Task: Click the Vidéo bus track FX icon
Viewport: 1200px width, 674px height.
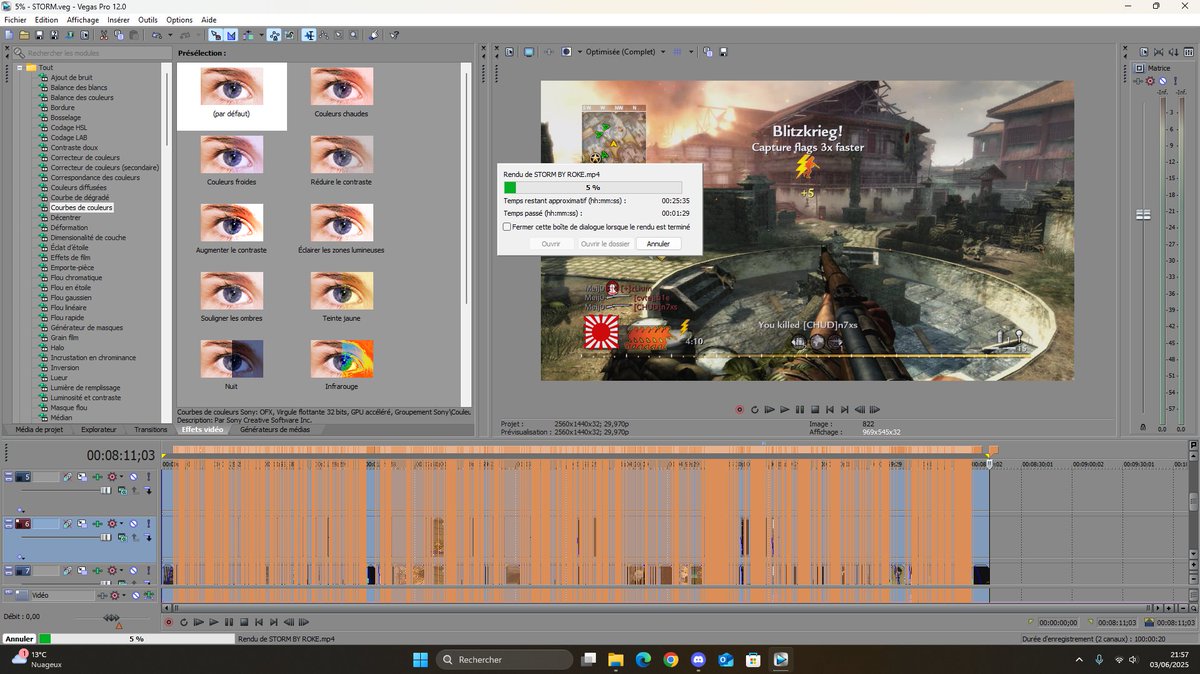Action: tap(102, 595)
